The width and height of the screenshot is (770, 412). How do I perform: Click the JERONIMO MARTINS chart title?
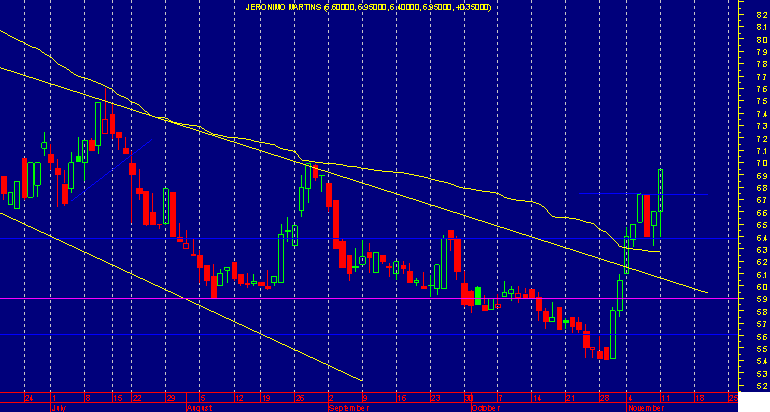pyautogui.click(x=368, y=7)
